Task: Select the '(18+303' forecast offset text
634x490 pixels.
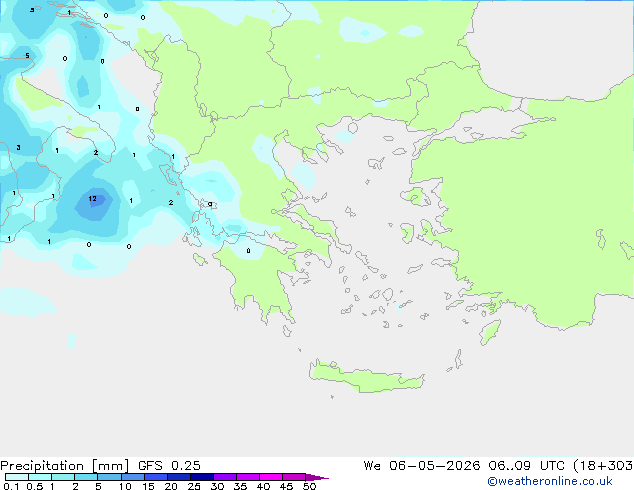Action: [x=603, y=466]
